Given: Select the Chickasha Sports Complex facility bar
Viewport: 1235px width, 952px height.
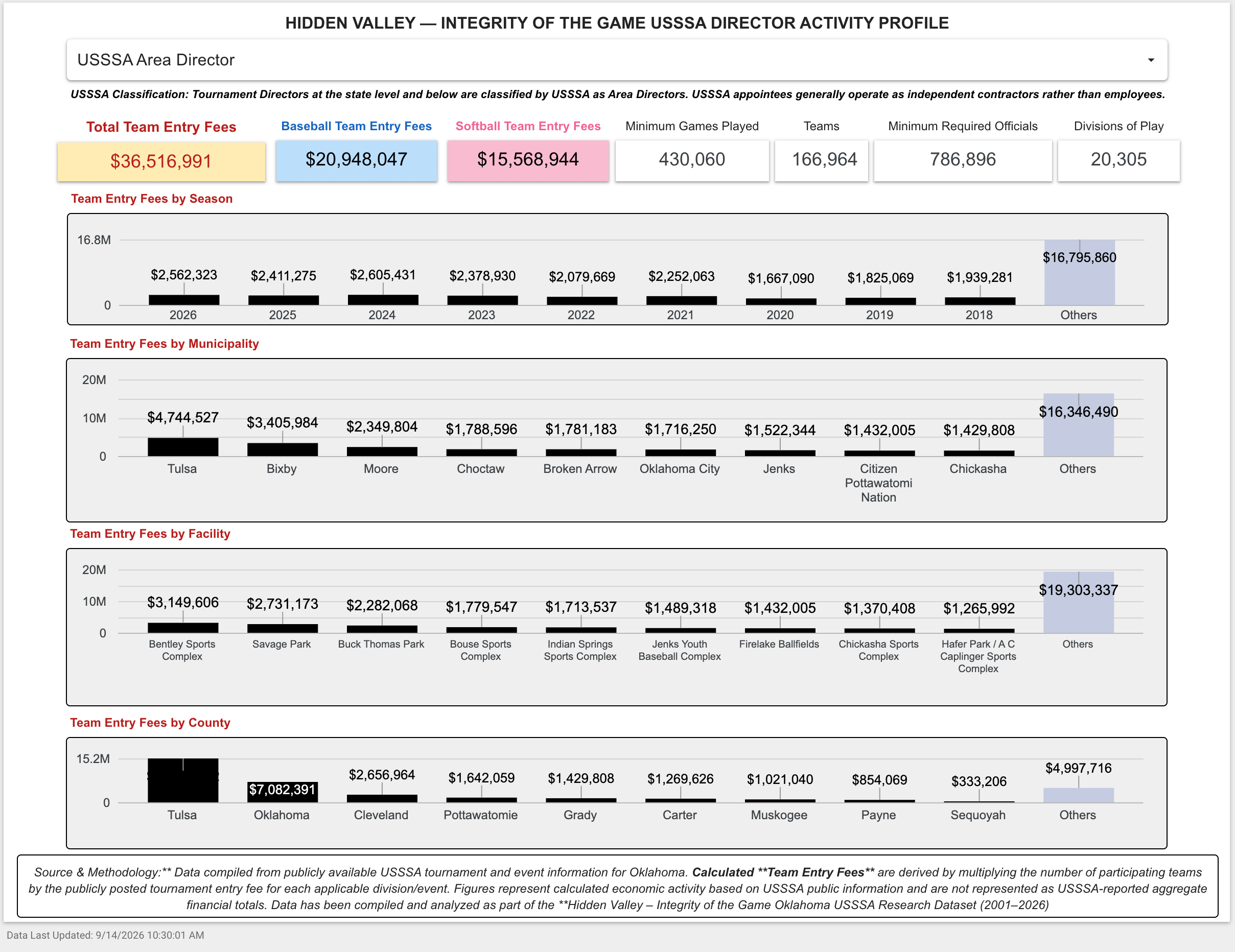Looking at the screenshot, I should pyautogui.click(x=879, y=631).
